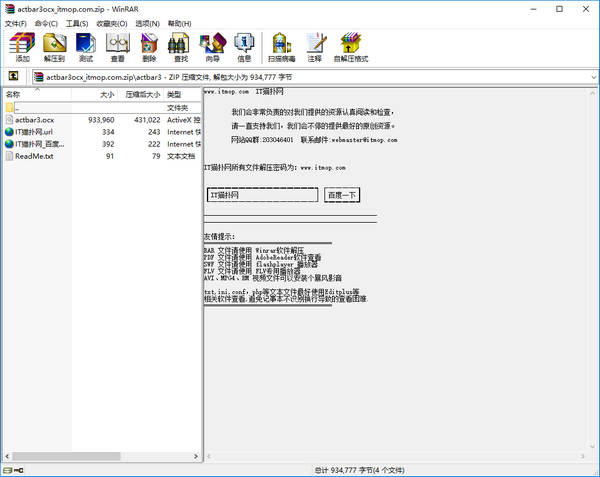Sort by the 类型 column header
The height and width of the screenshot is (477, 600).
(183, 94)
